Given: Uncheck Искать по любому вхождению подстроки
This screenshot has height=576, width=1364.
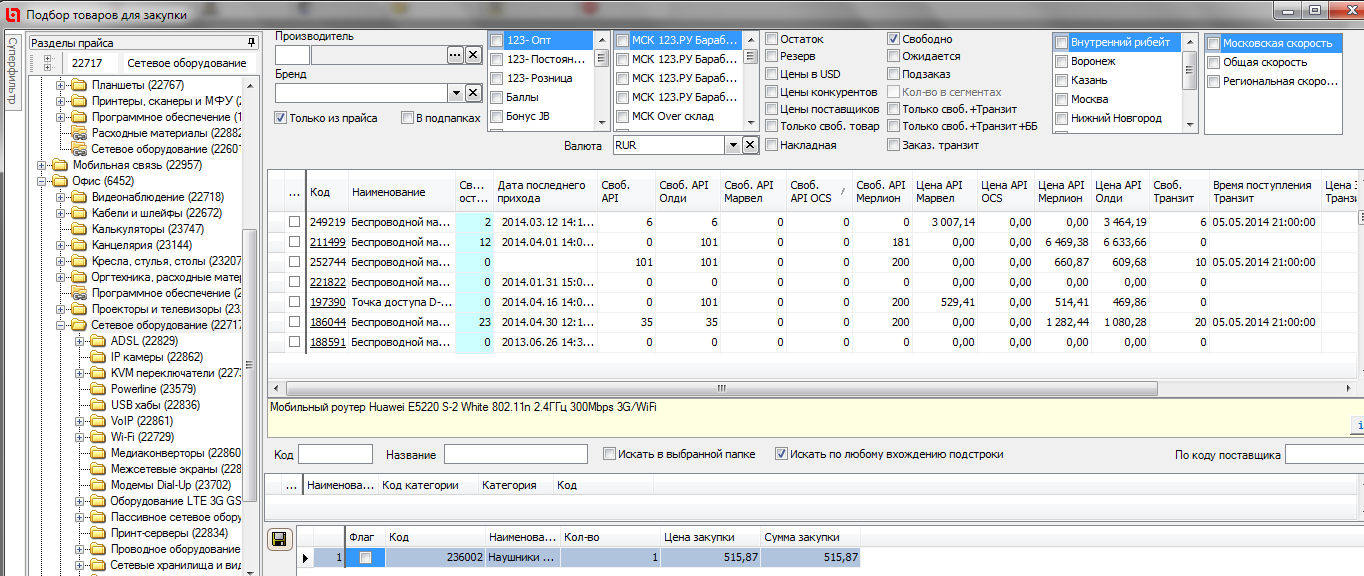Looking at the screenshot, I should [781, 454].
